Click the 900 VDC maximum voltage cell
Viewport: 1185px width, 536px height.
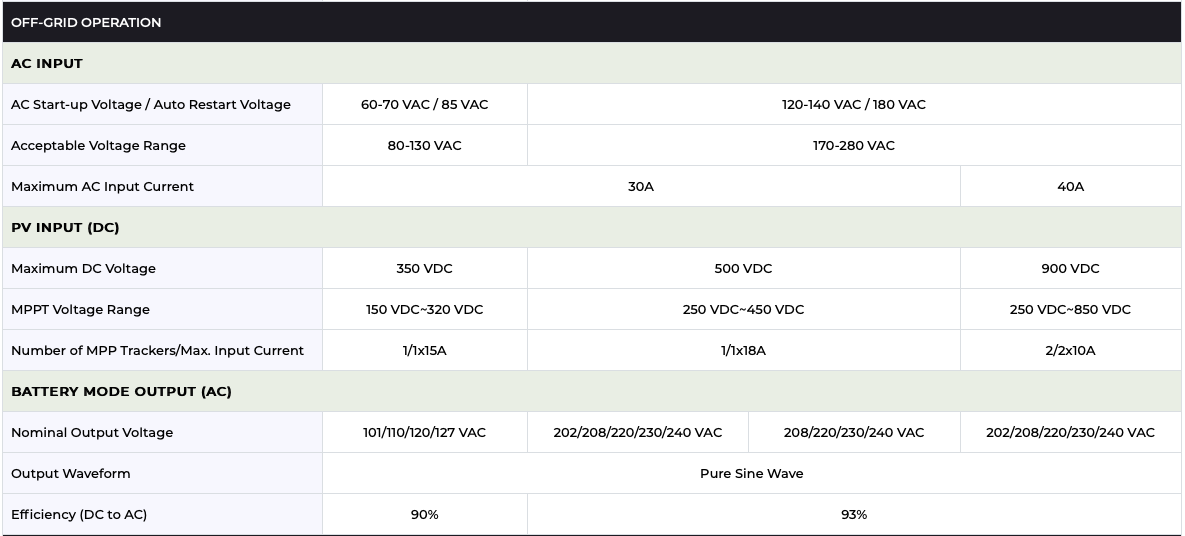[x=1070, y=268]
